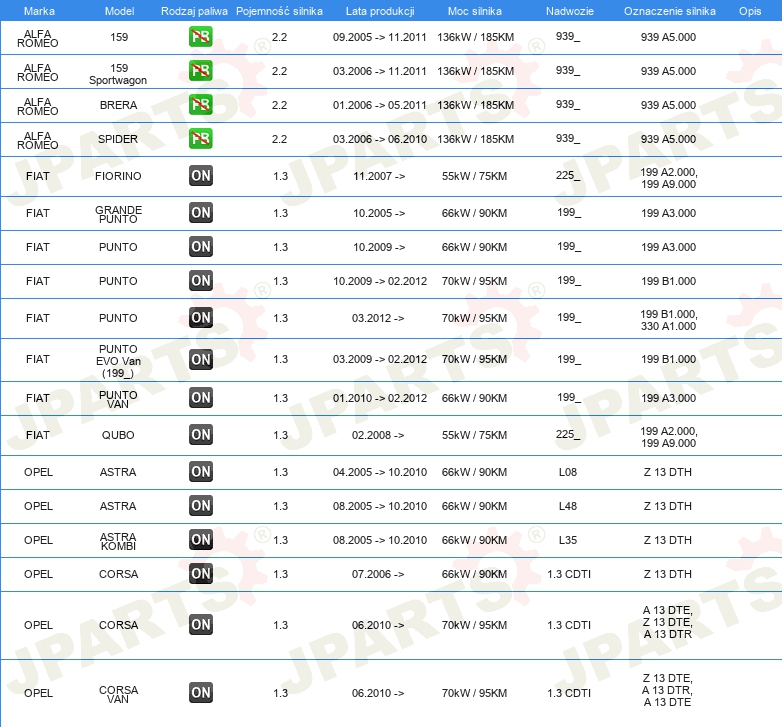Select the SPIDER model cell

[x=118, y=139]
